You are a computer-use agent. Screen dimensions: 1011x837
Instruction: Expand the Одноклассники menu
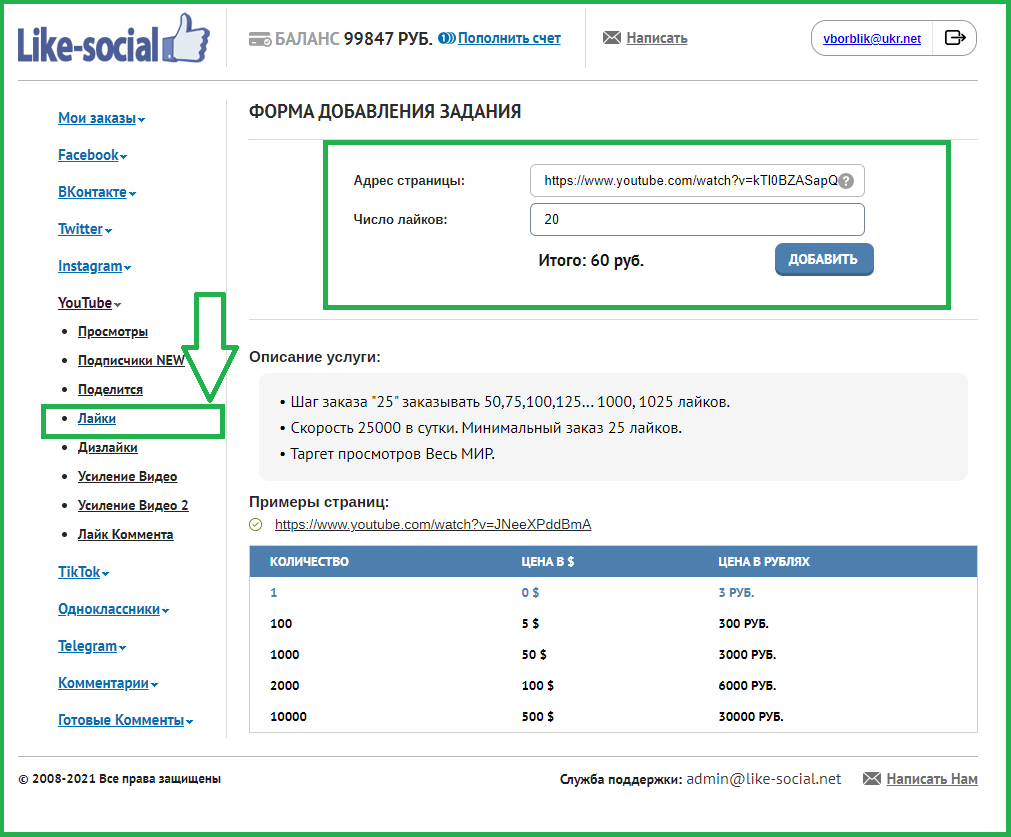113,609
